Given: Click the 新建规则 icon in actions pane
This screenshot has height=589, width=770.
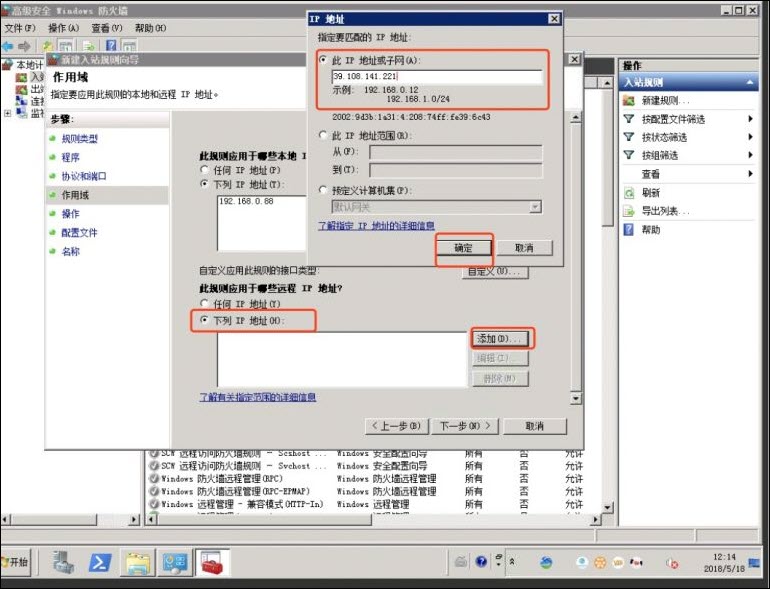Looking at the screenshot, I should click(x=629, y=101).
